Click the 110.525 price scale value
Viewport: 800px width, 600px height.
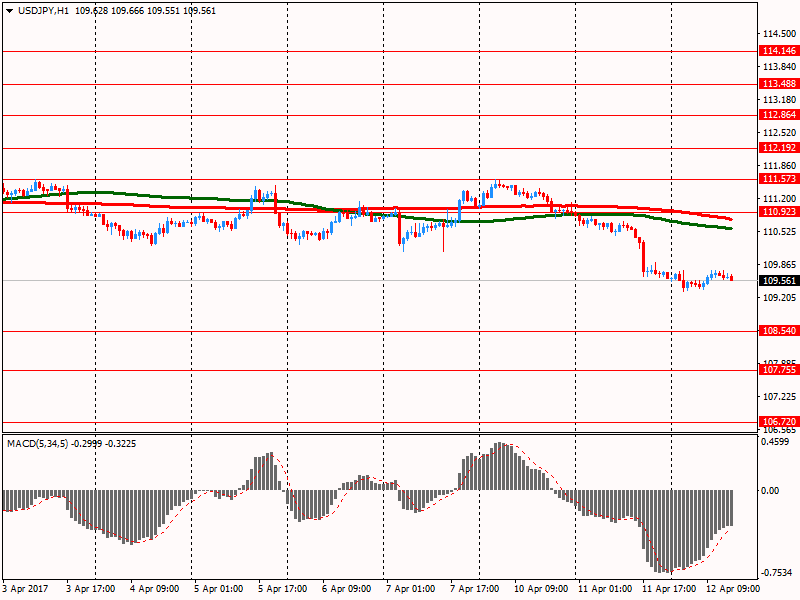tap(779, 232)
